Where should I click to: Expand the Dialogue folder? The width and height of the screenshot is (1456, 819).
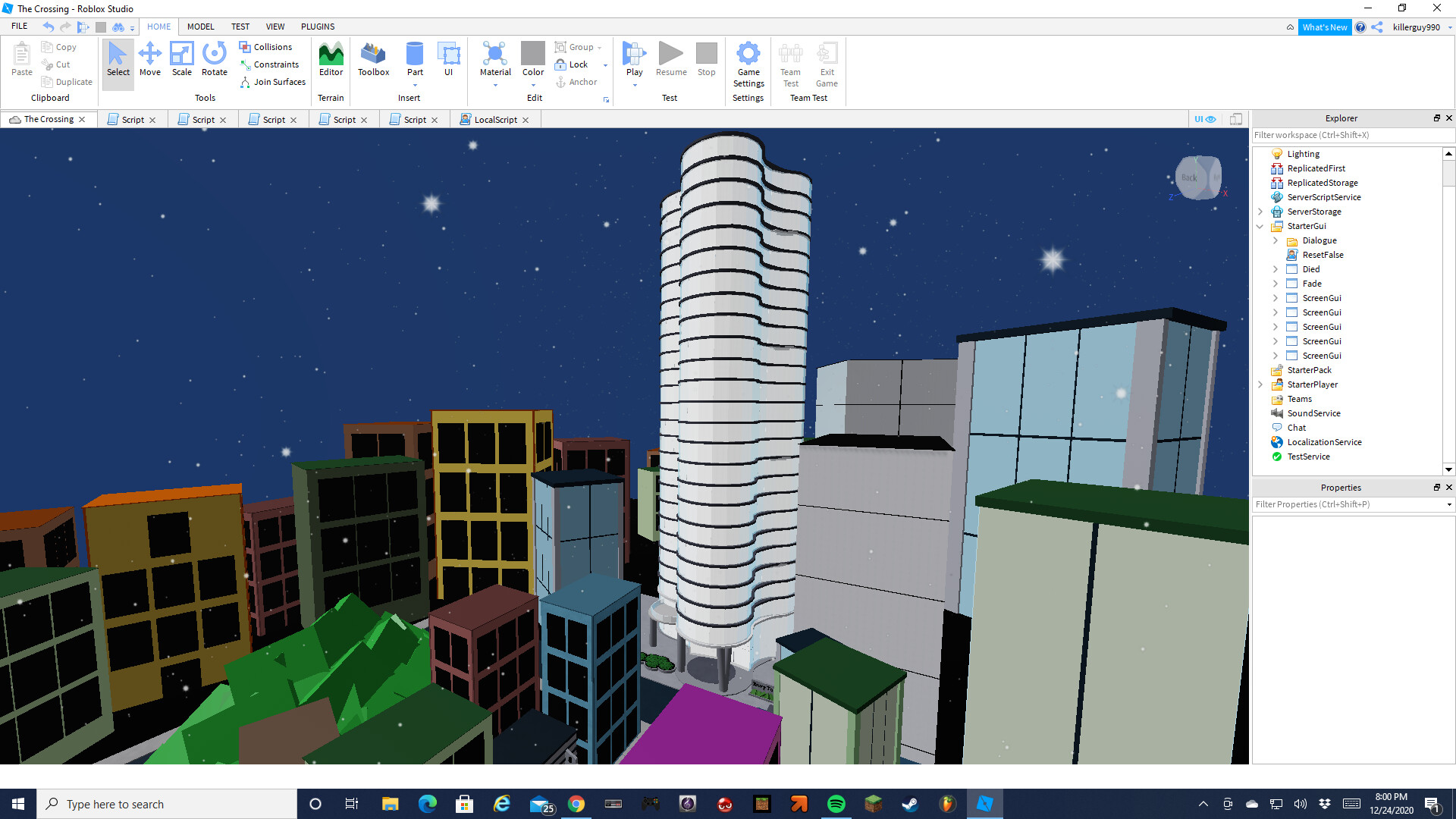pyautogui.click(x=1276, y=240)
